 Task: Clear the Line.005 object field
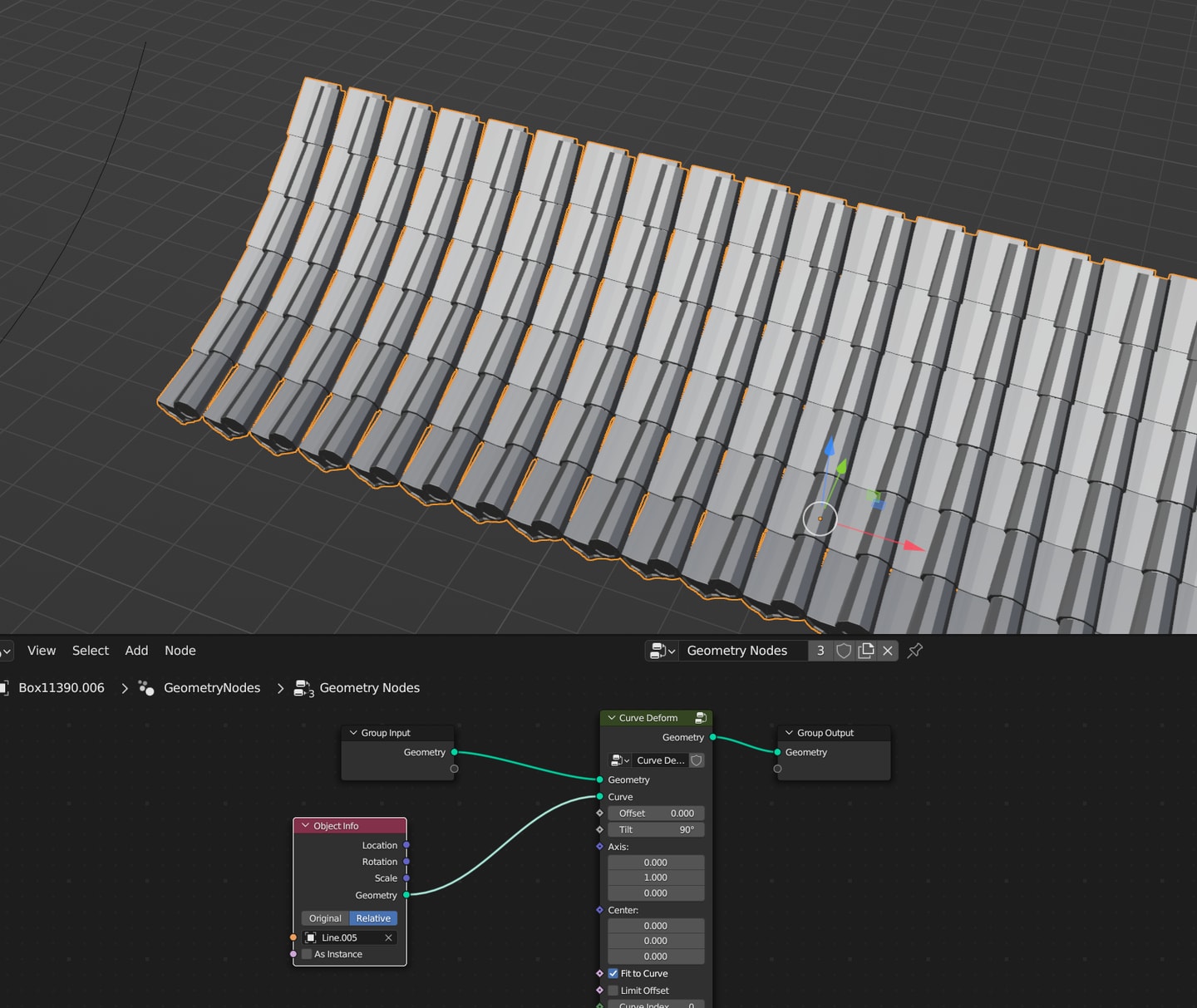pyautogui.click(x=388, y=937)
